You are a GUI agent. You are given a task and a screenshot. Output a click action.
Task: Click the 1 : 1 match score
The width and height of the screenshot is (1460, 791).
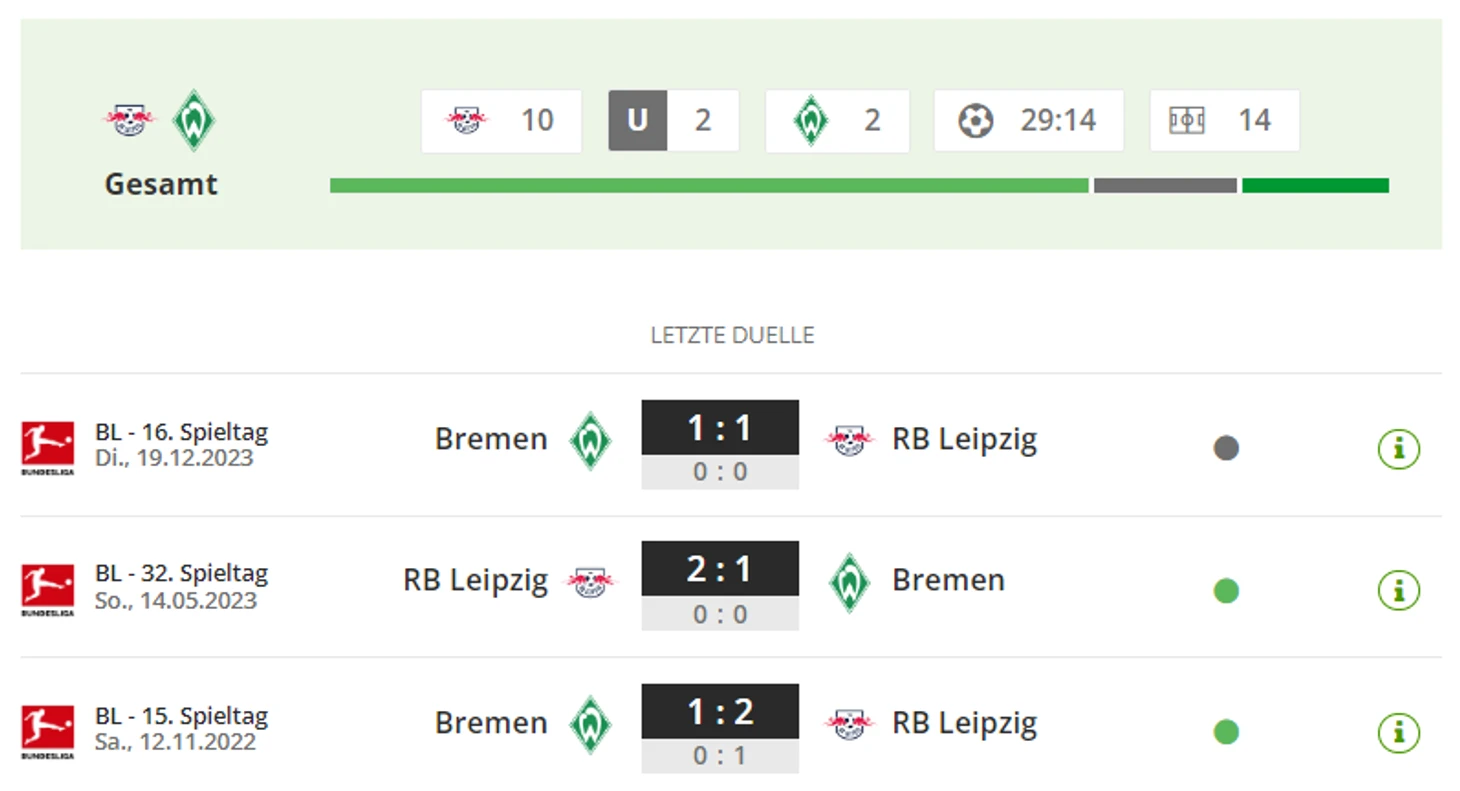[x=720, y=428]
